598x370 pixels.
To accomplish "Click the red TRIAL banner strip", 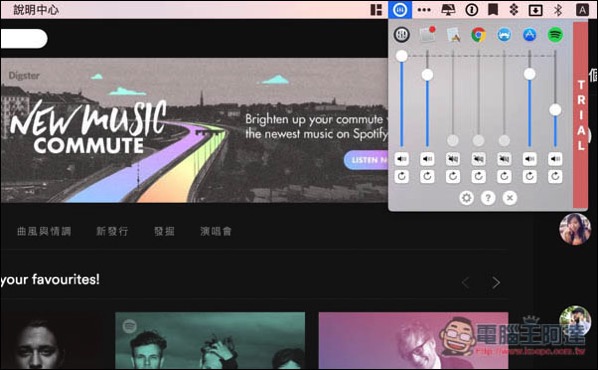I will [x=580, y=114].
